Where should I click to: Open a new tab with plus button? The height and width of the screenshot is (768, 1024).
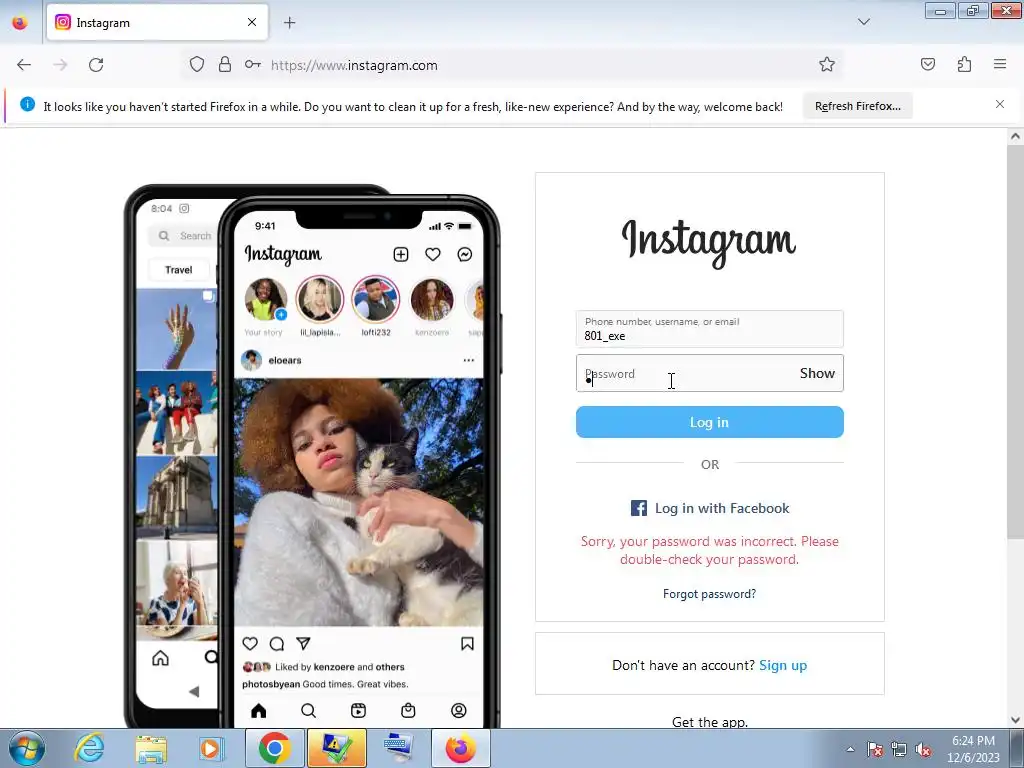pyautogui.click(x=289, y=23)
